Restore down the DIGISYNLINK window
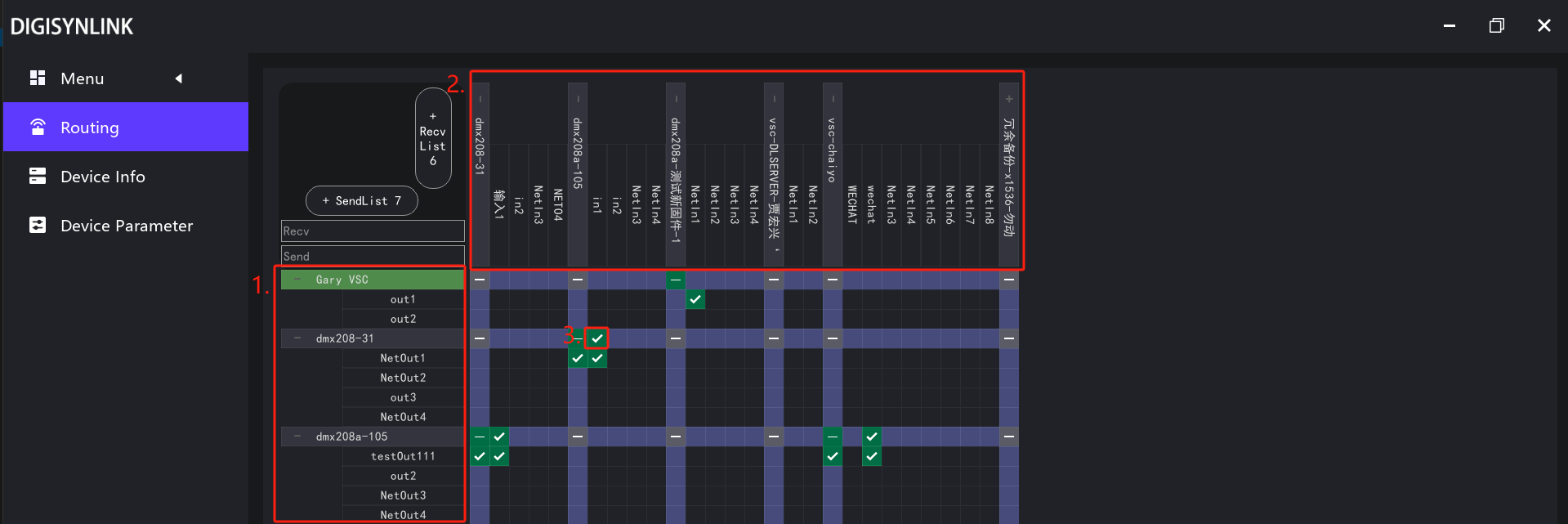 pos(1497,25)
